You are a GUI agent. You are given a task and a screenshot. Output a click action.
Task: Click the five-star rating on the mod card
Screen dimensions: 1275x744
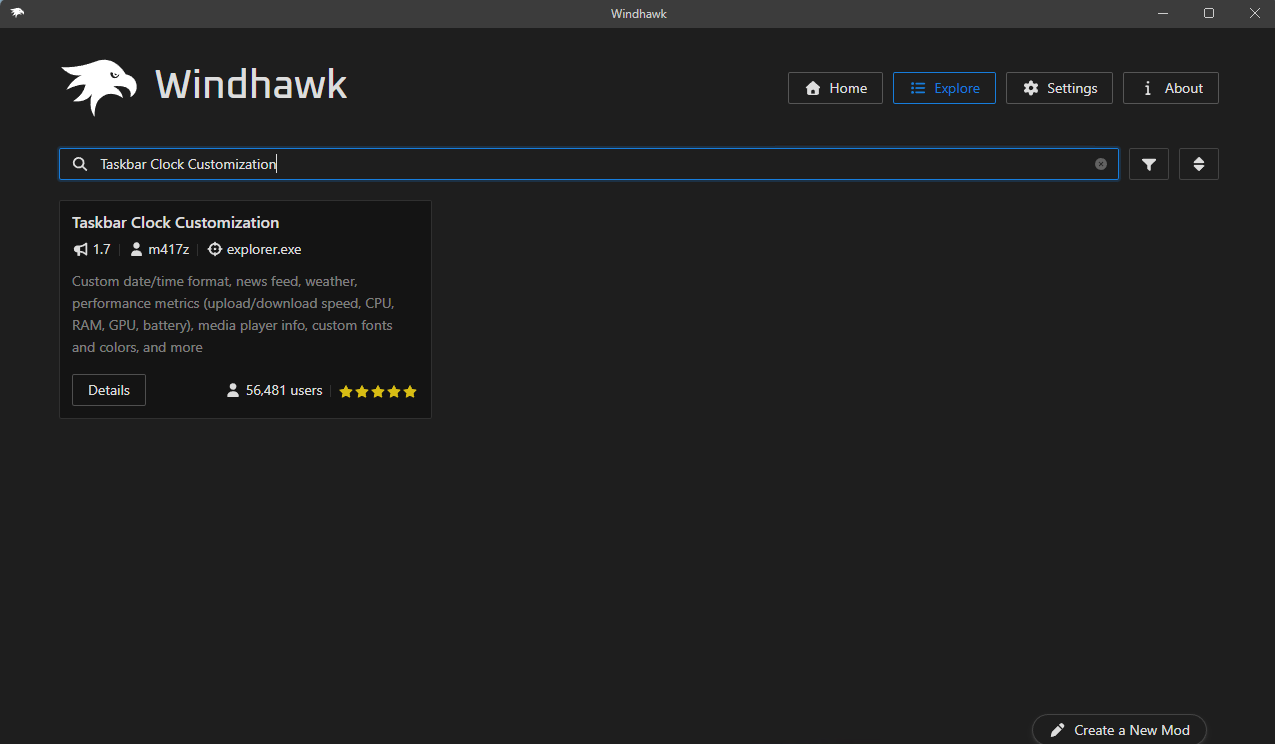click(x=377, y=391)
